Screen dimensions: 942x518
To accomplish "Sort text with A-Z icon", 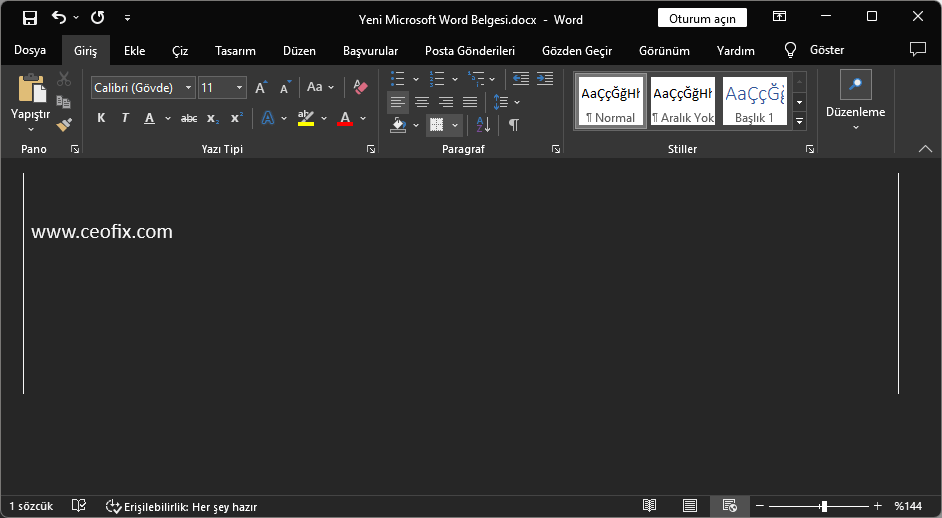I will [483, 125].
